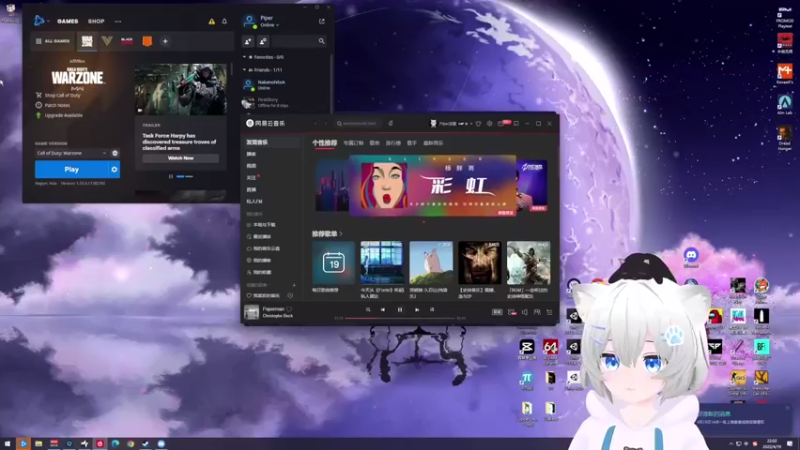Open the SHOP tab in Battle.net
The width and height of the screenshot is (800, 450).
click(96, 21)
